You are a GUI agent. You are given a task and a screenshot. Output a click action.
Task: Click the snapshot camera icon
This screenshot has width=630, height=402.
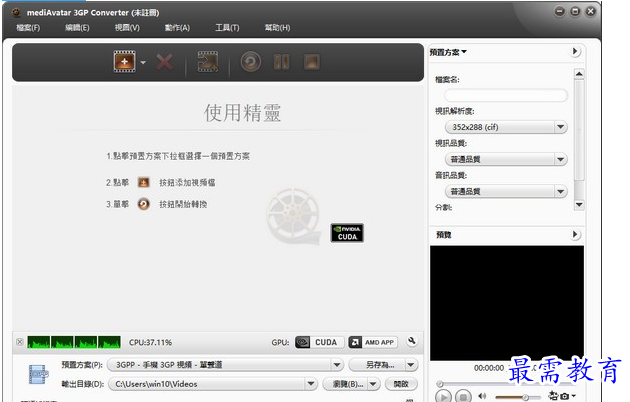tap(564, 396)
